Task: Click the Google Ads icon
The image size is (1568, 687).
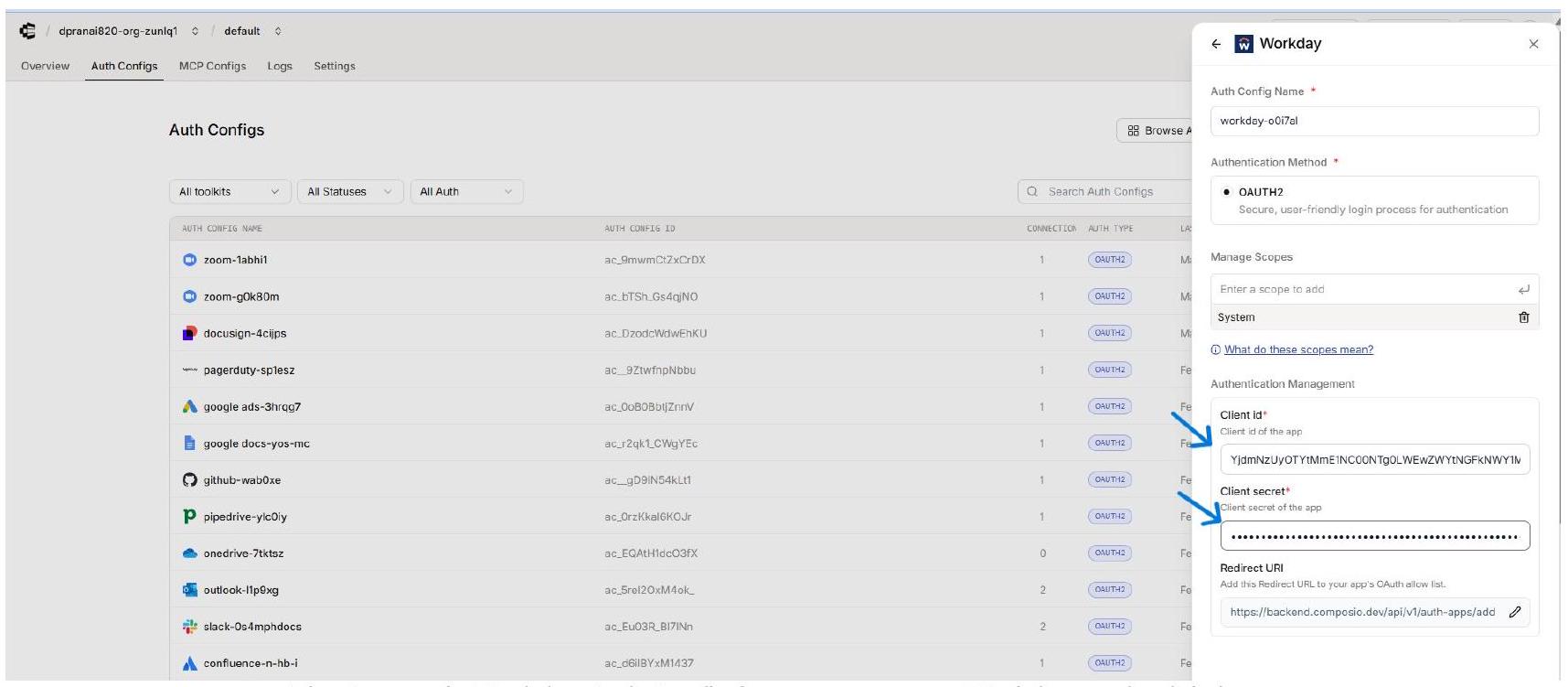Action: [189, 406]
